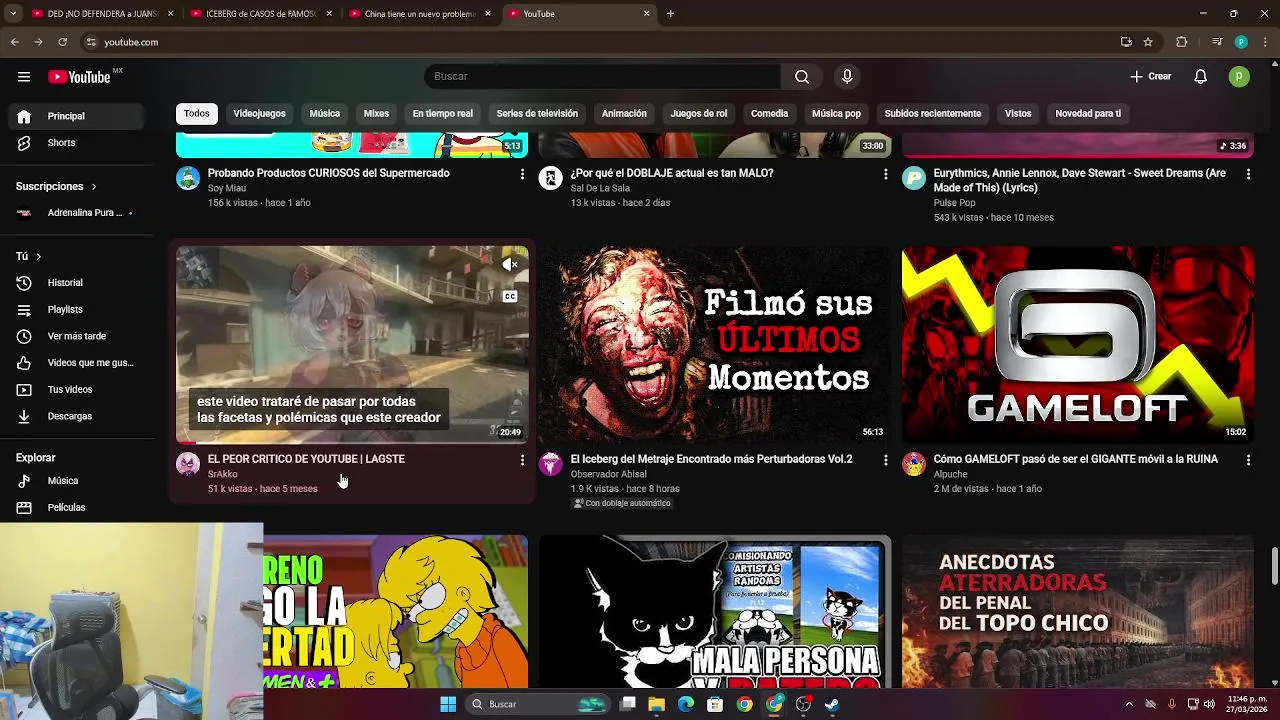Type in the Buscar search field
This screenshot has height=720, width=1280.
[602, 77]
